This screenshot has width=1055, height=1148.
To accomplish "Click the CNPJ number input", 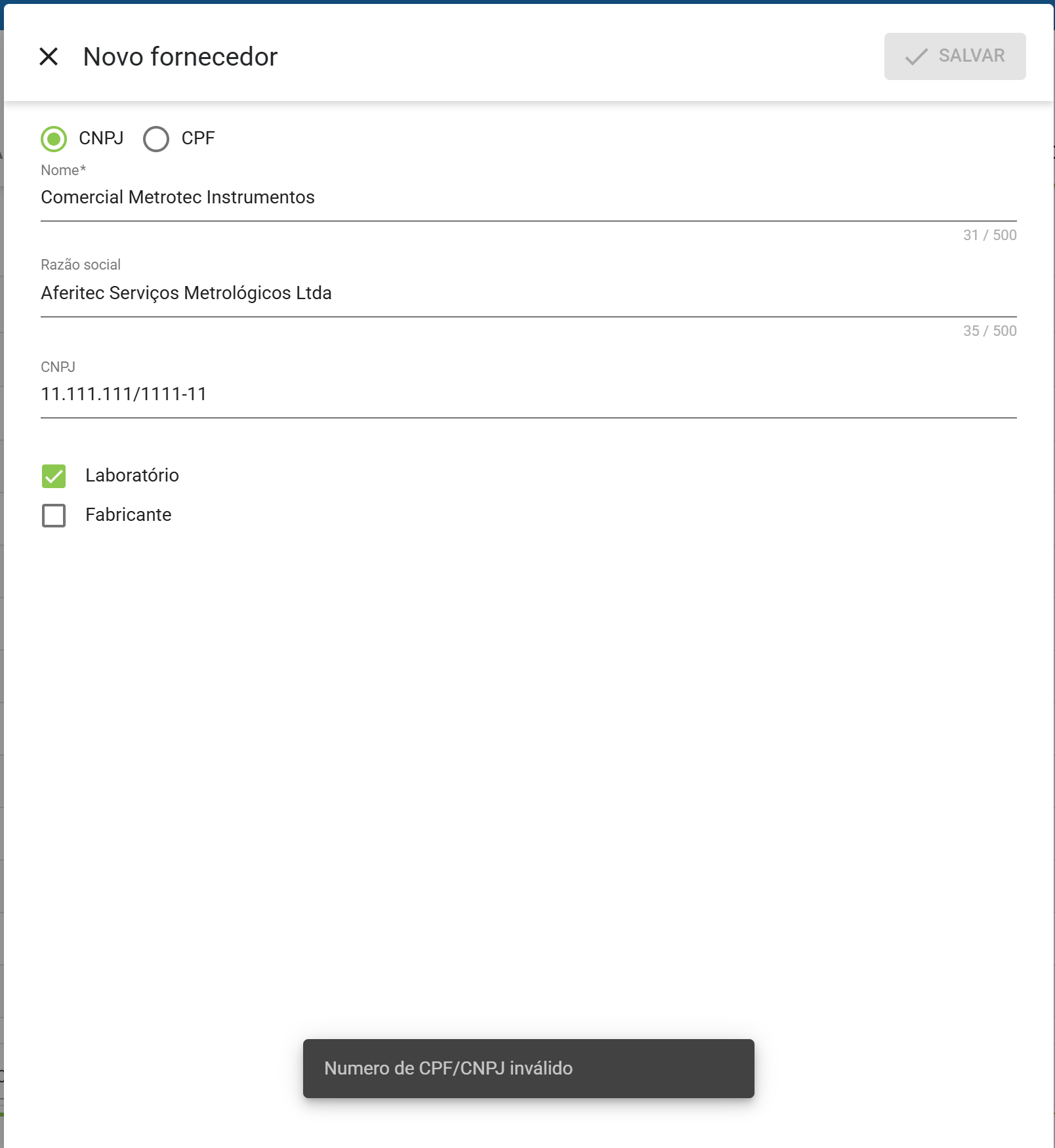I will (528, 394).
